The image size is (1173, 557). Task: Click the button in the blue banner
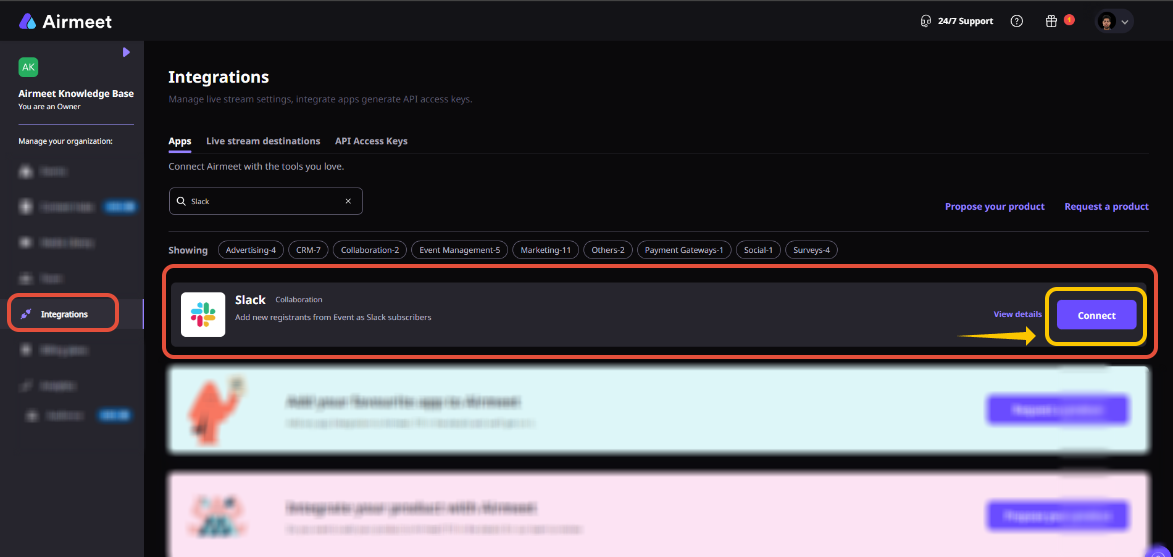point(1057,410)
